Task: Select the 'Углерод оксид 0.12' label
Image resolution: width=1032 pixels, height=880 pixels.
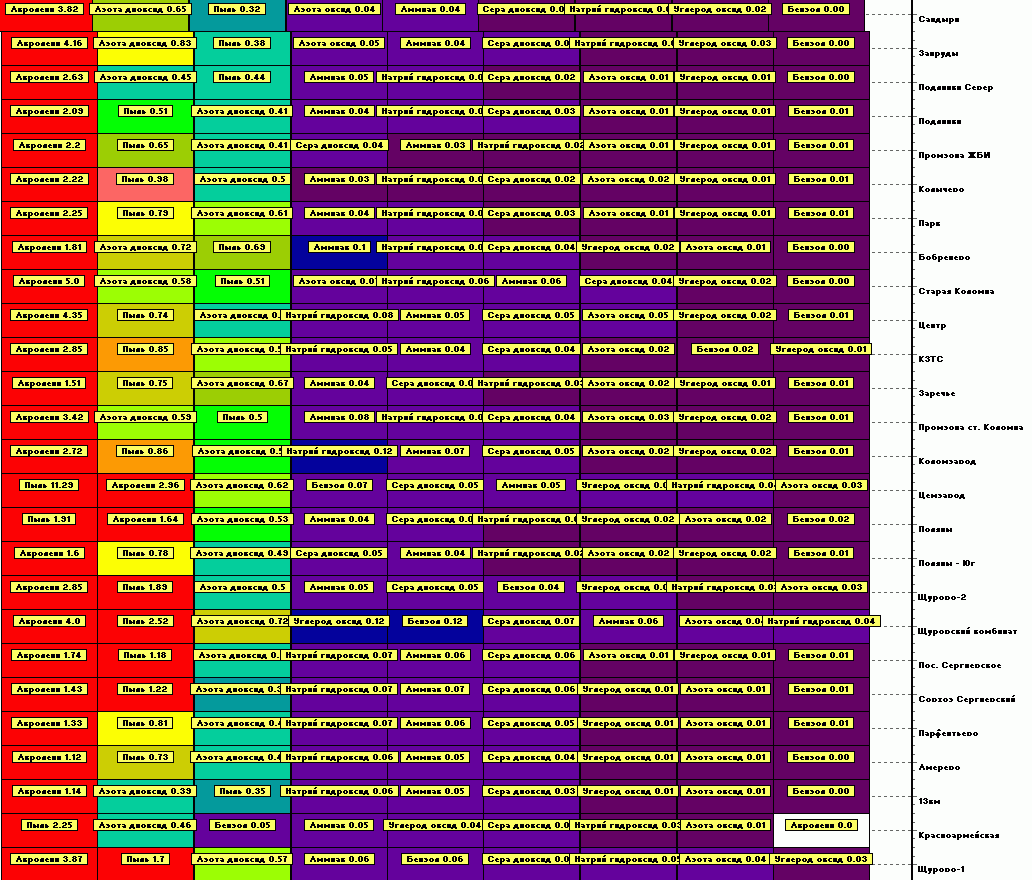Action: tap(340, 621)
